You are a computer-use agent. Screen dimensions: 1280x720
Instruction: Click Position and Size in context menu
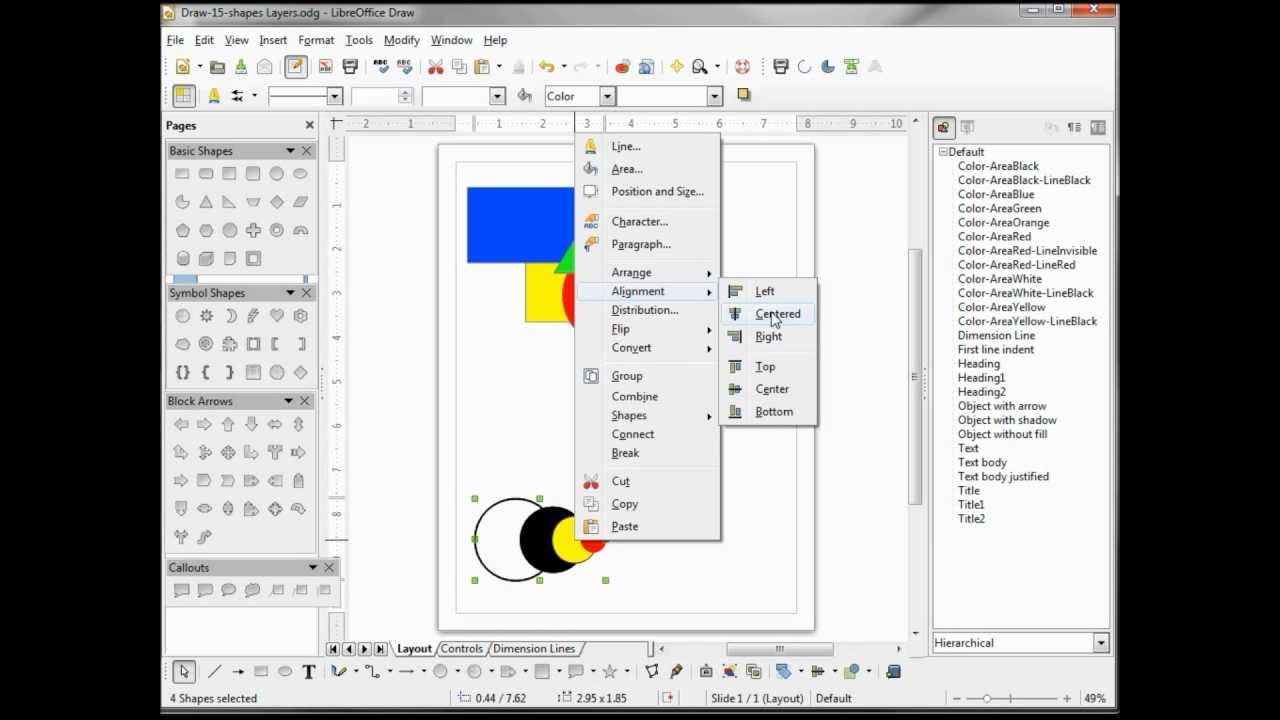point(648,192)
